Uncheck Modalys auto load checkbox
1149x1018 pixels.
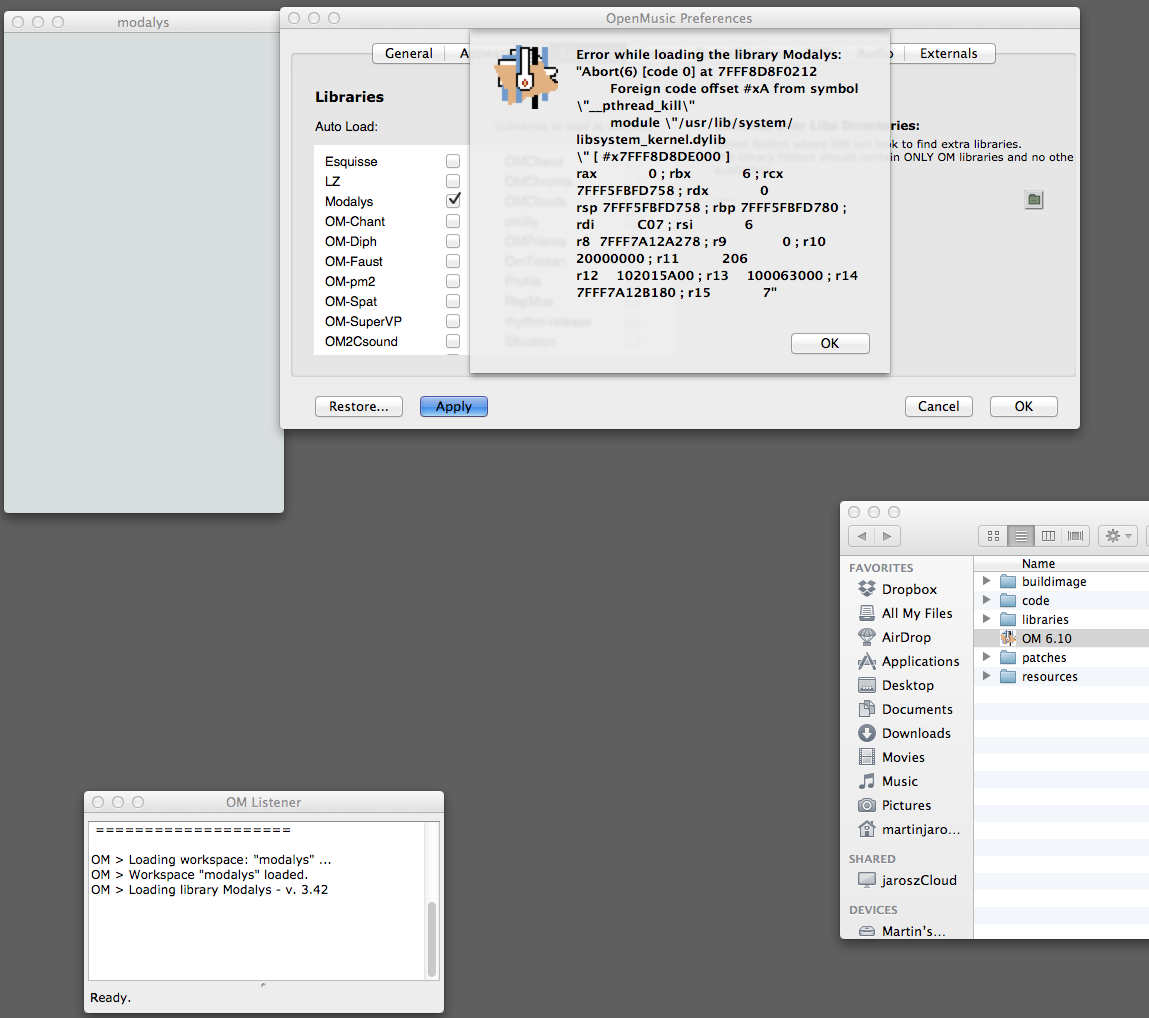(x=453, y=201)
